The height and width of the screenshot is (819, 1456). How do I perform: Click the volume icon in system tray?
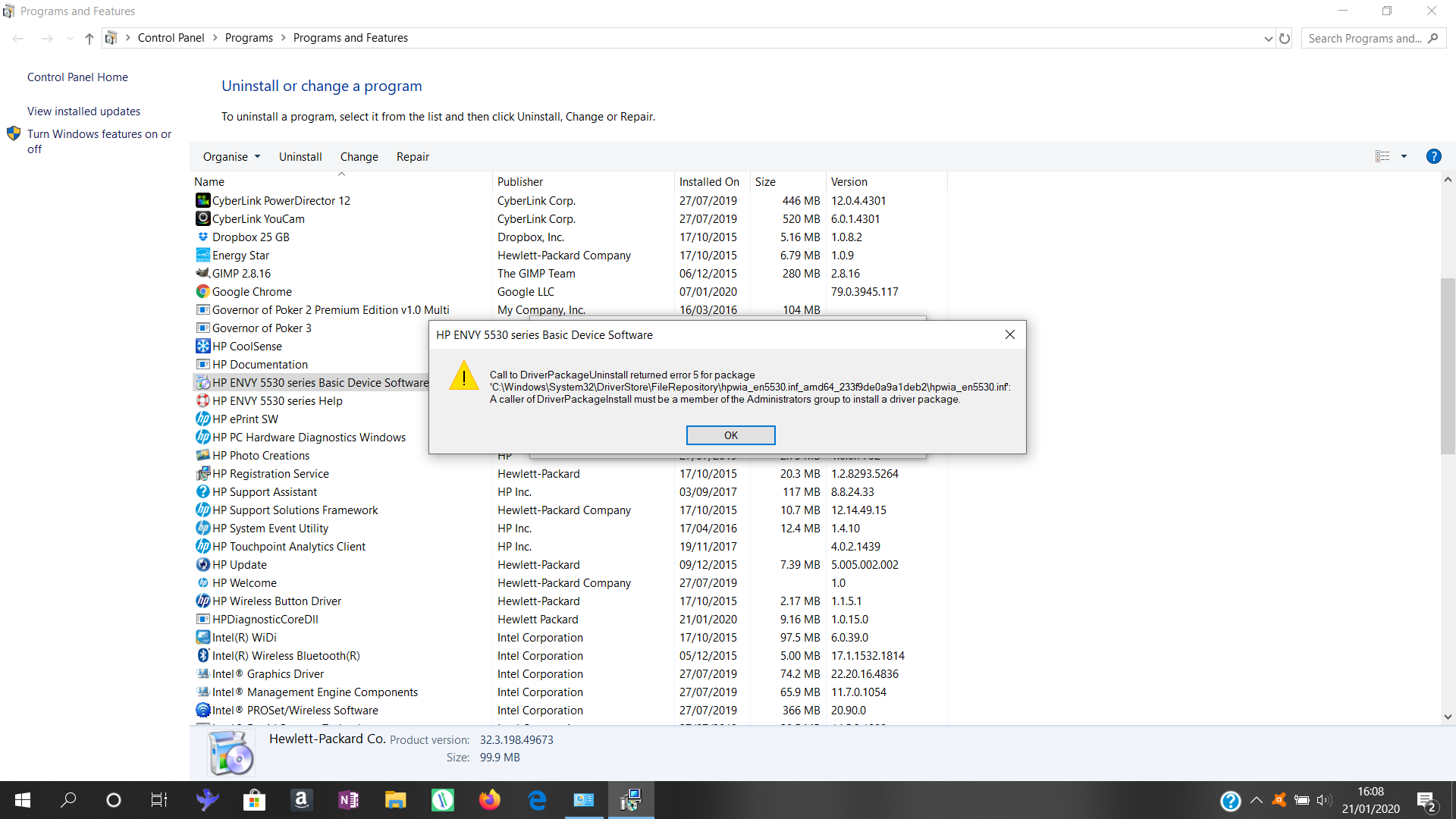[1324, 800]
